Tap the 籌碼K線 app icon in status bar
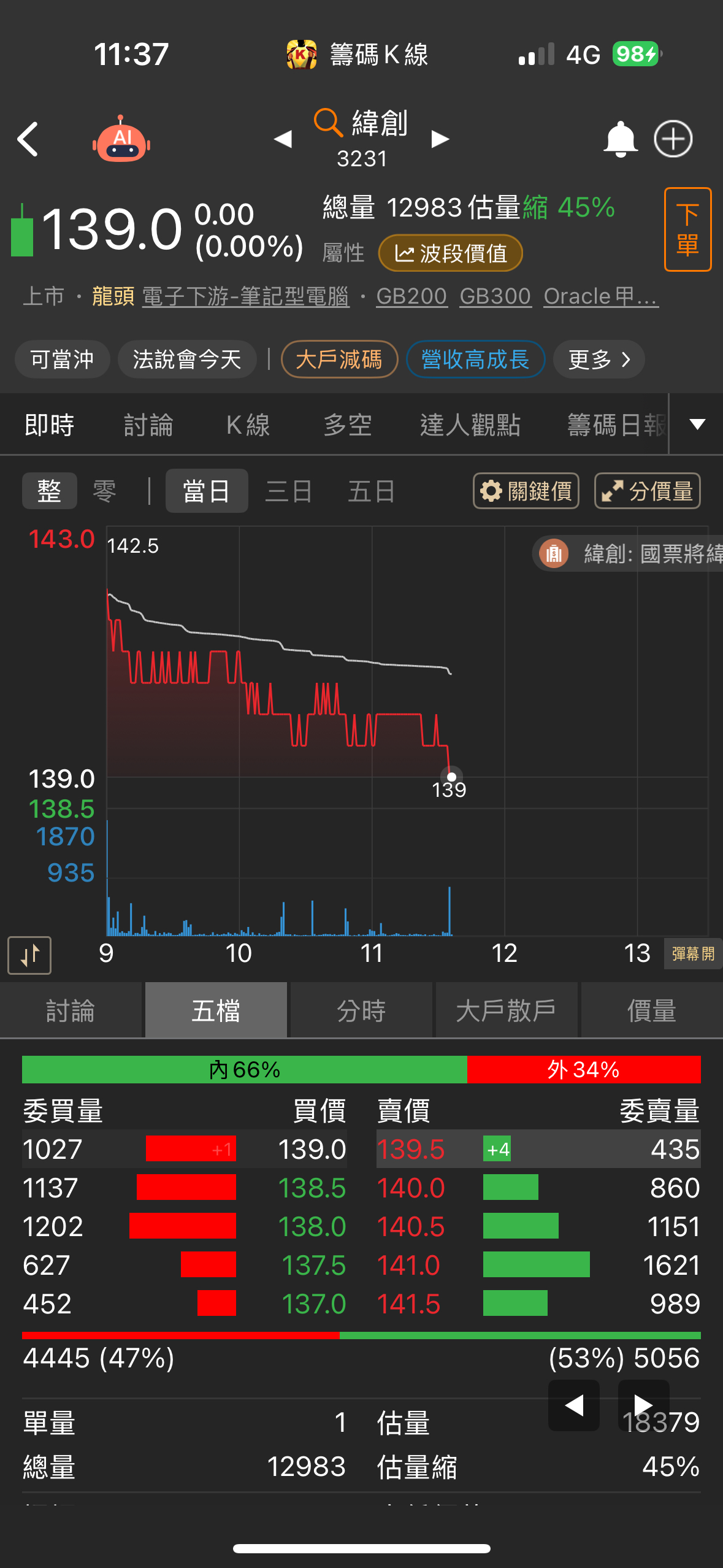 pos(302,54)
